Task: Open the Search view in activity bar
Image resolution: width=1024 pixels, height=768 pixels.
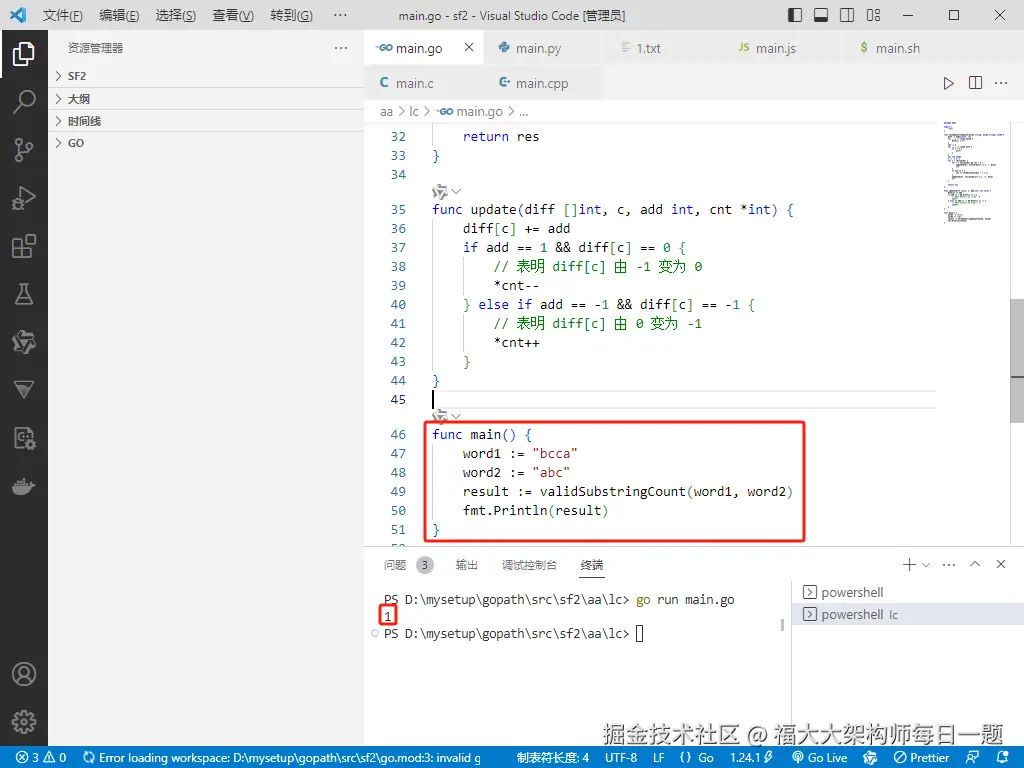Action: click(24, 101)
